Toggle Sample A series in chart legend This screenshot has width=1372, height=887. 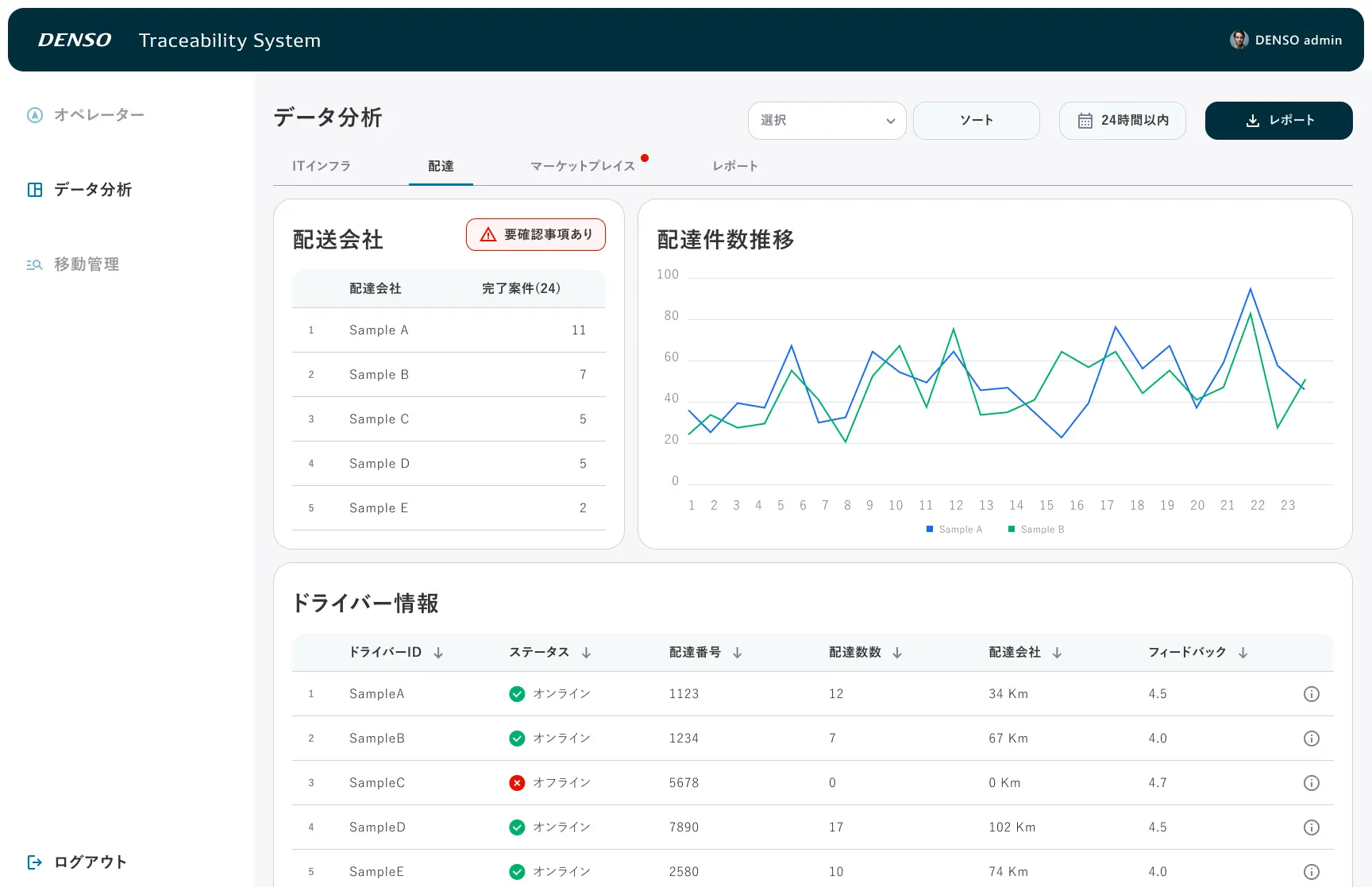[x=954, y=530]
